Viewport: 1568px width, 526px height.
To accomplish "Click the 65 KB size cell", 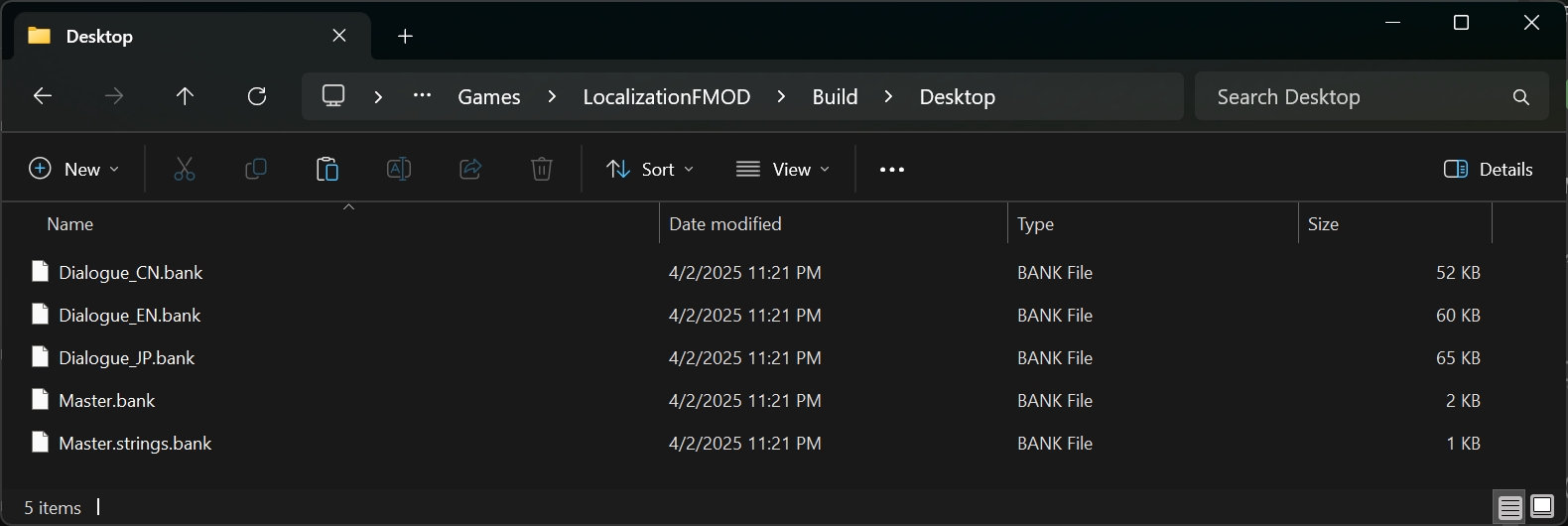I will (1458, 357).
